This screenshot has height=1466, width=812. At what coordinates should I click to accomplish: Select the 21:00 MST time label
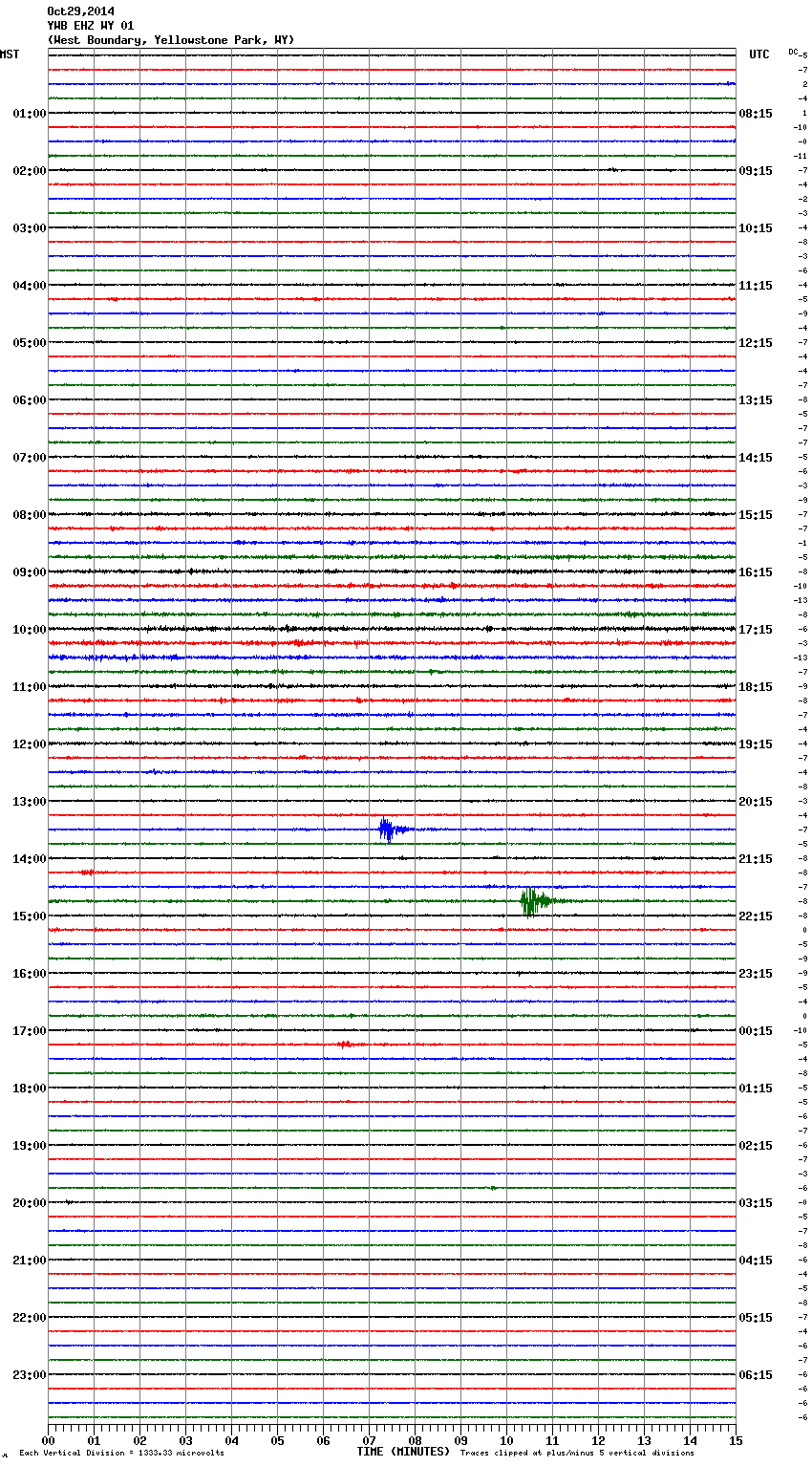click(x=30, y=1261)
